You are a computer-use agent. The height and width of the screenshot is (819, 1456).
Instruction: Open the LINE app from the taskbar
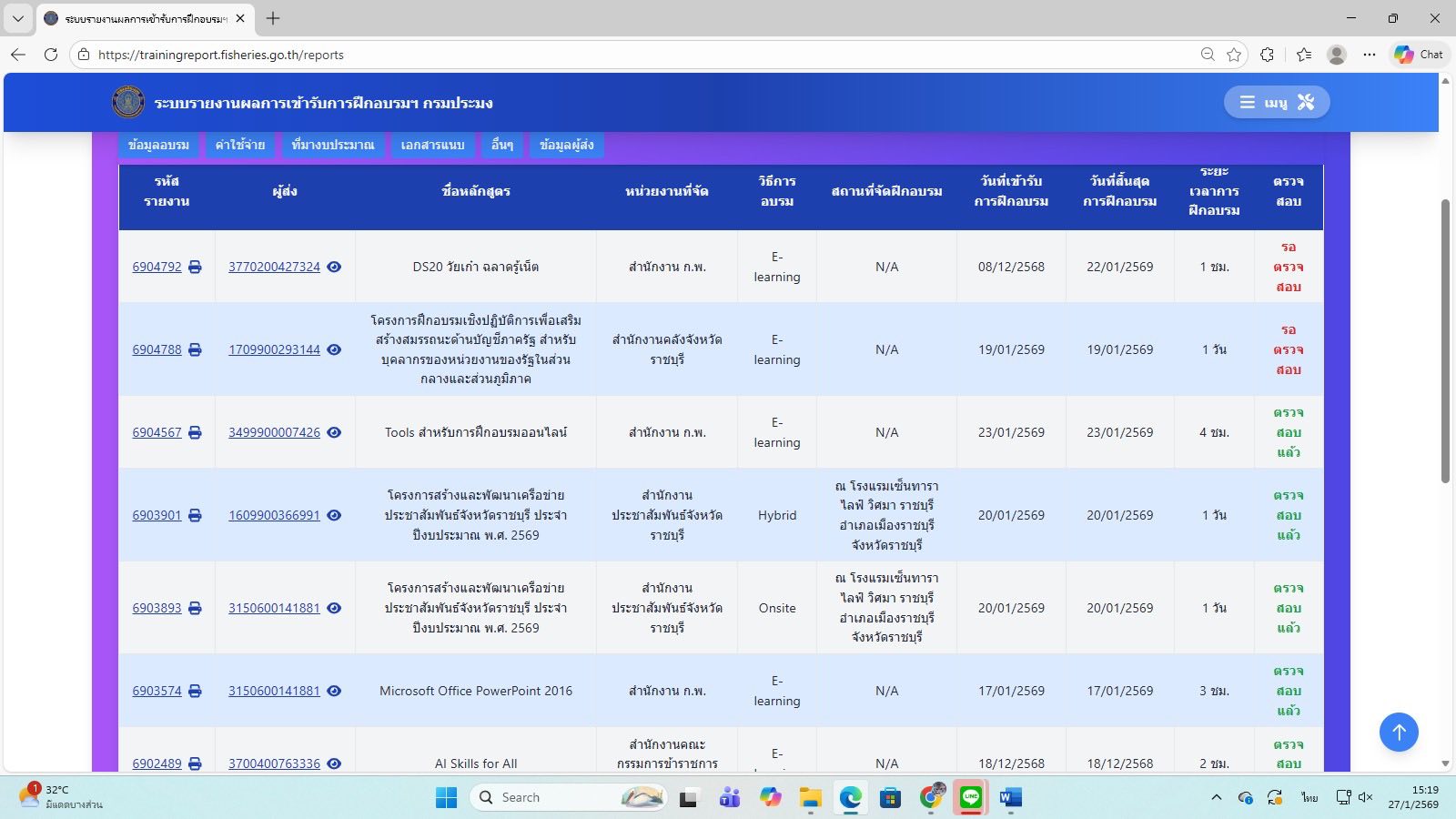click(971, 797)
